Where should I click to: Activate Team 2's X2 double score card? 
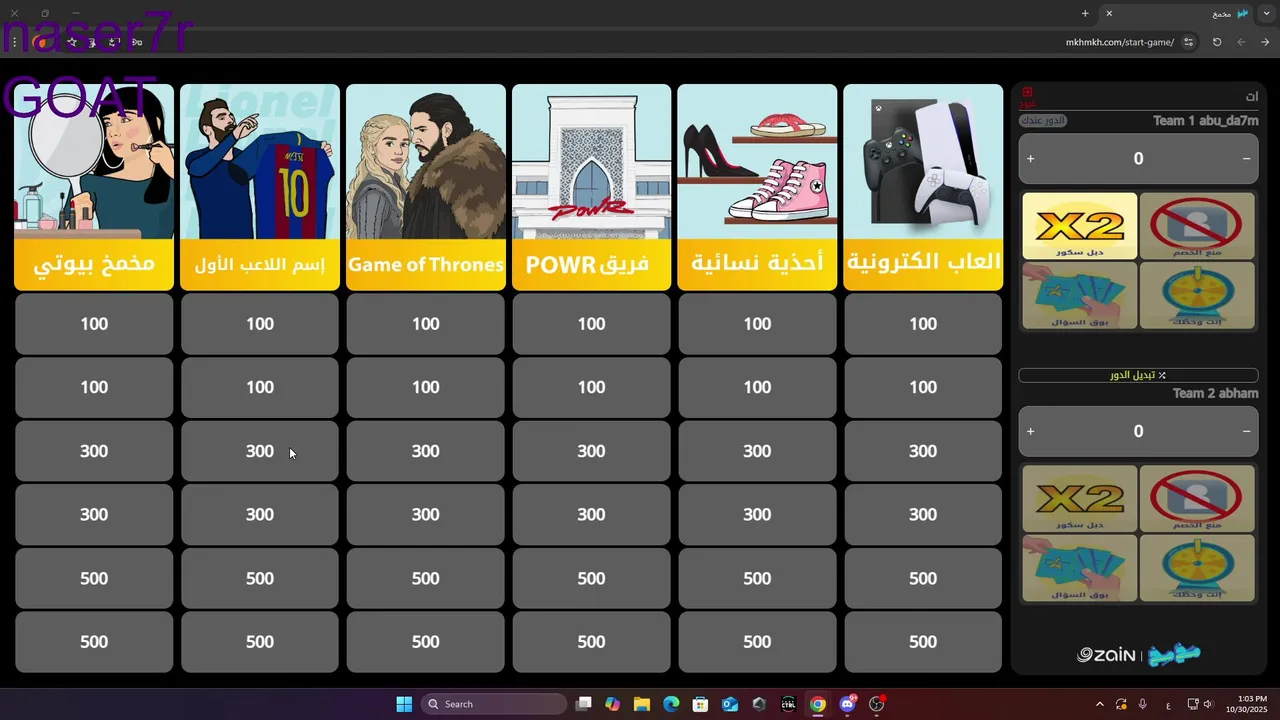[1080, 498]
